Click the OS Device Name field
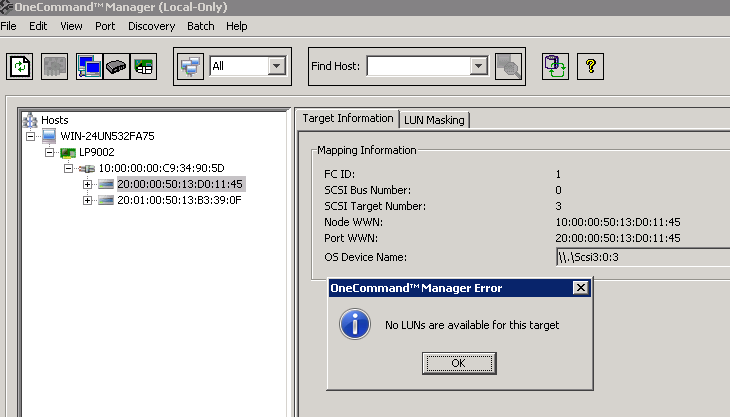The width and height of the screenshot is (730, 417). 643,257
